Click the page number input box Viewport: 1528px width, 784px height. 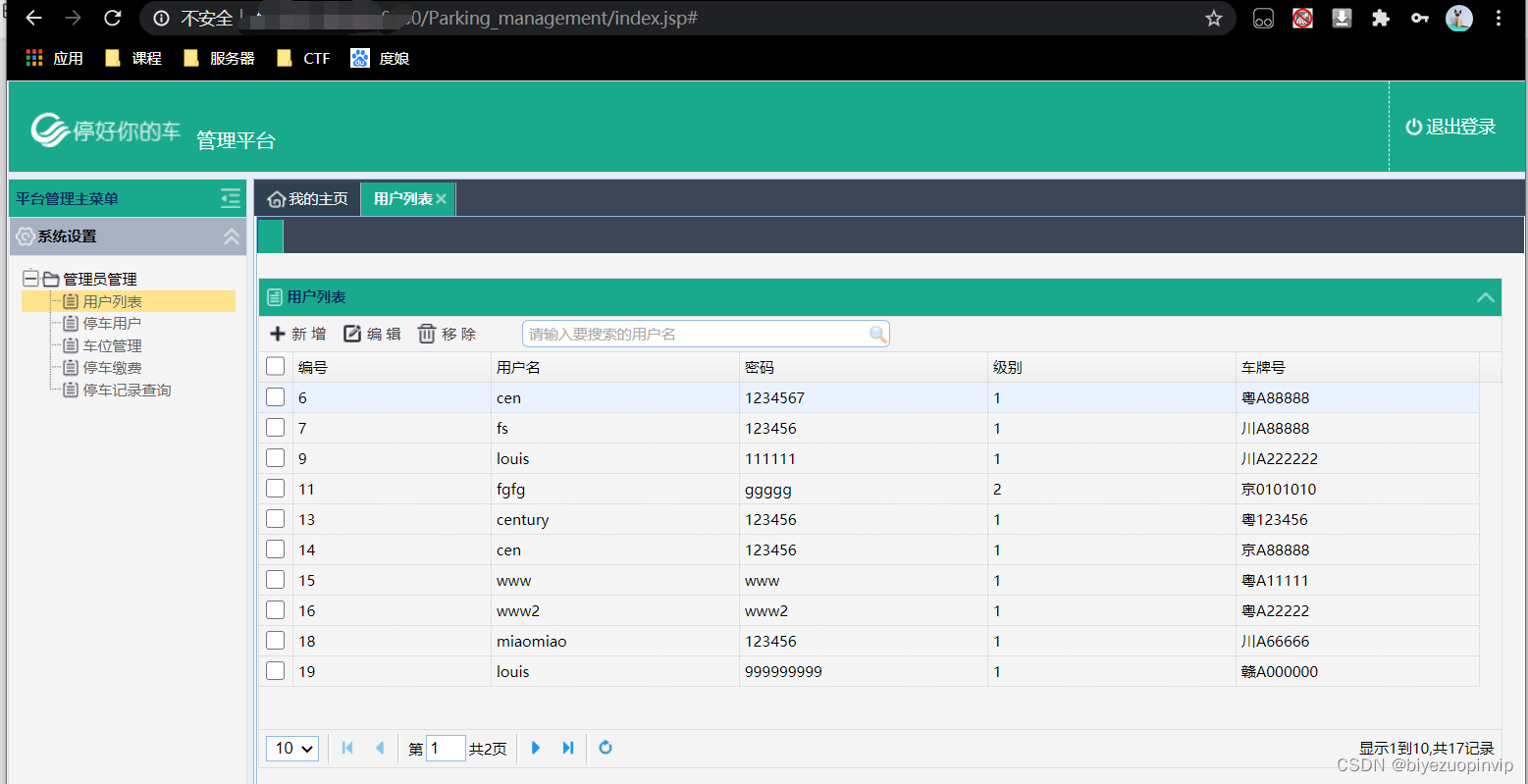[x=446, y=748]
